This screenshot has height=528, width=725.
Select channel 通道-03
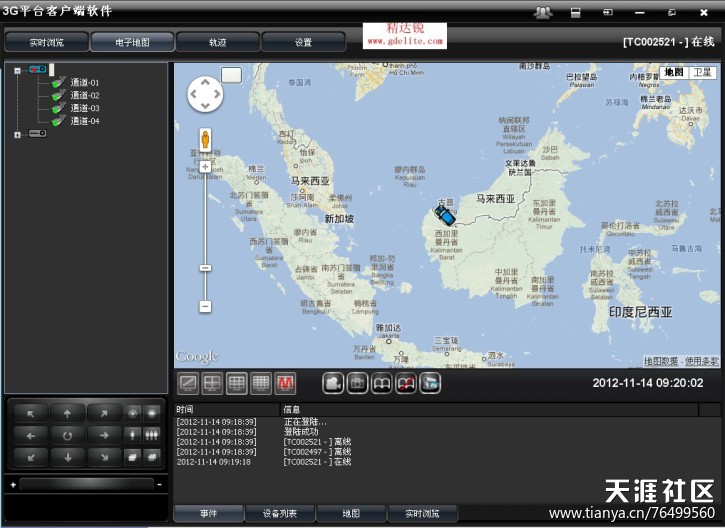(85, 108)
